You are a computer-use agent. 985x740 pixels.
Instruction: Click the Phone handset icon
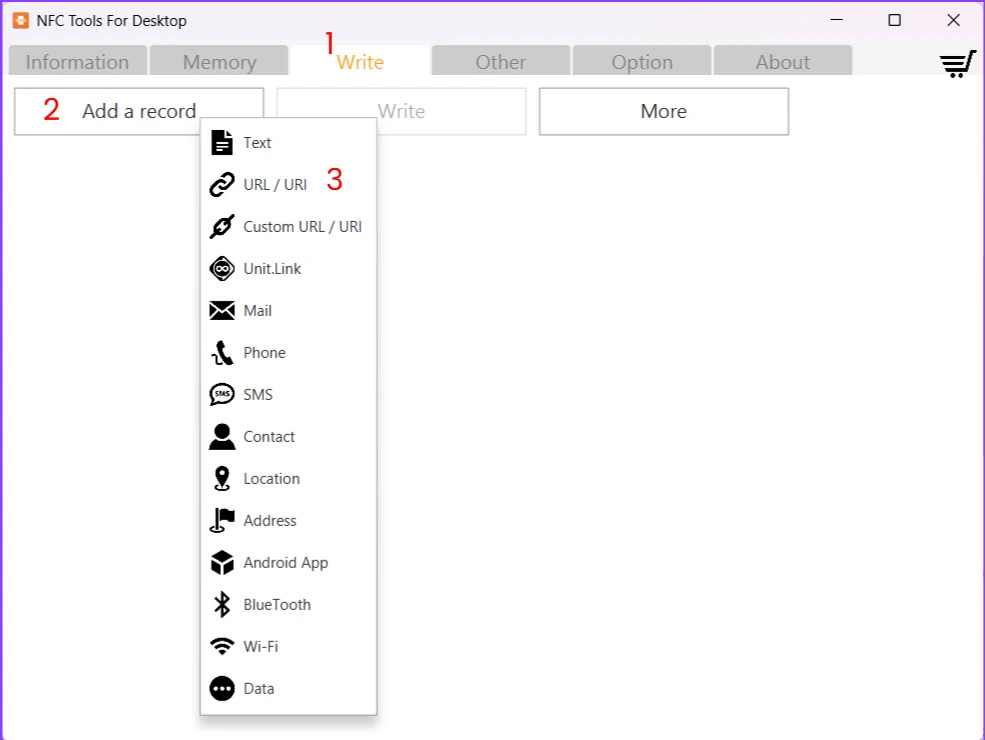[x=222, y=353]
